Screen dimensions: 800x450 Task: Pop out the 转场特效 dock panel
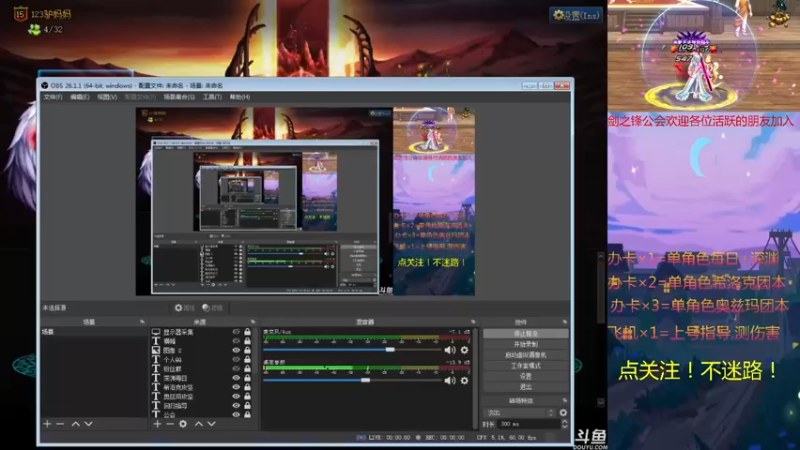pos(564,401)
